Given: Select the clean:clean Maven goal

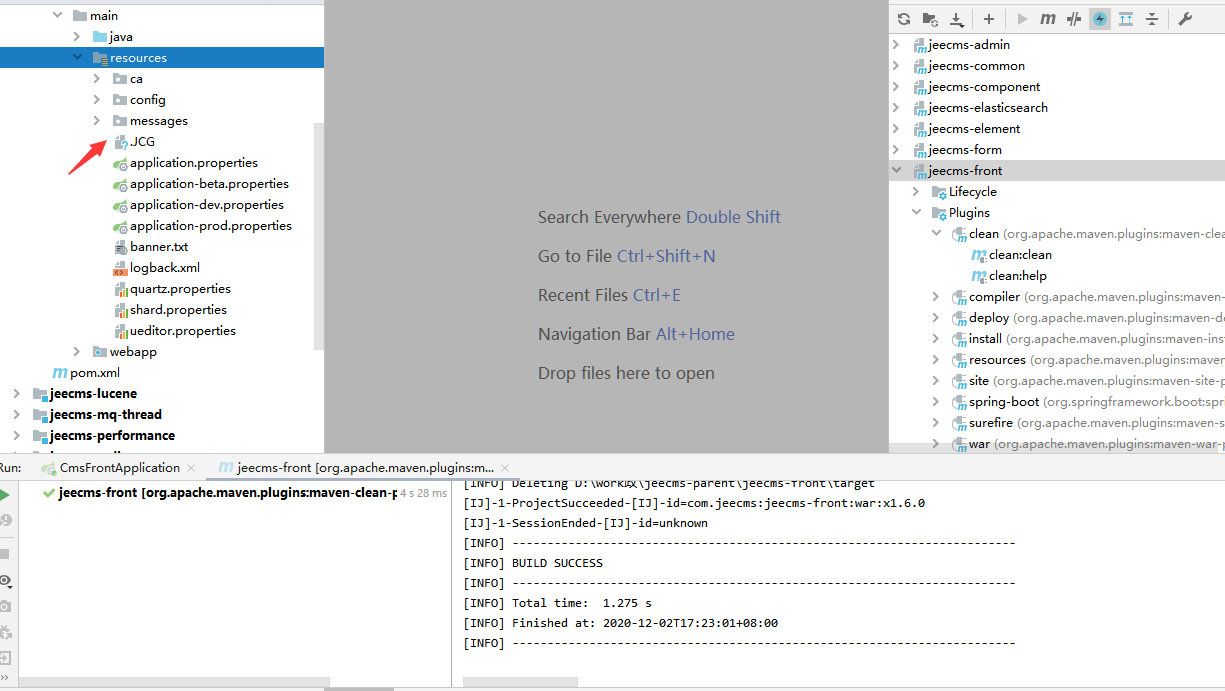Looking at the screenshot, I should click(1020, 255).
